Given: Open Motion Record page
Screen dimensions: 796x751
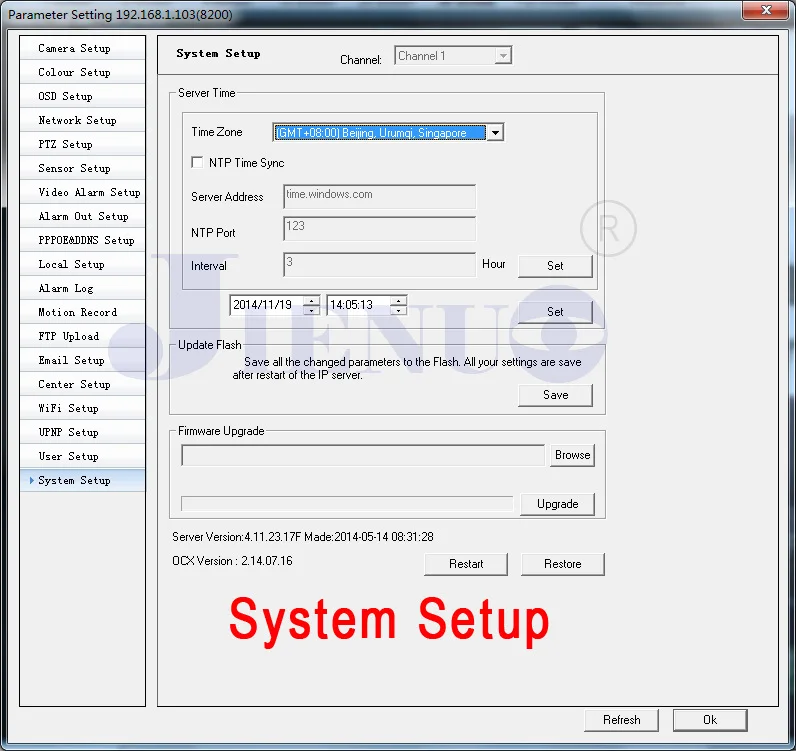Looking at the screenshot, I should [82, 312].
